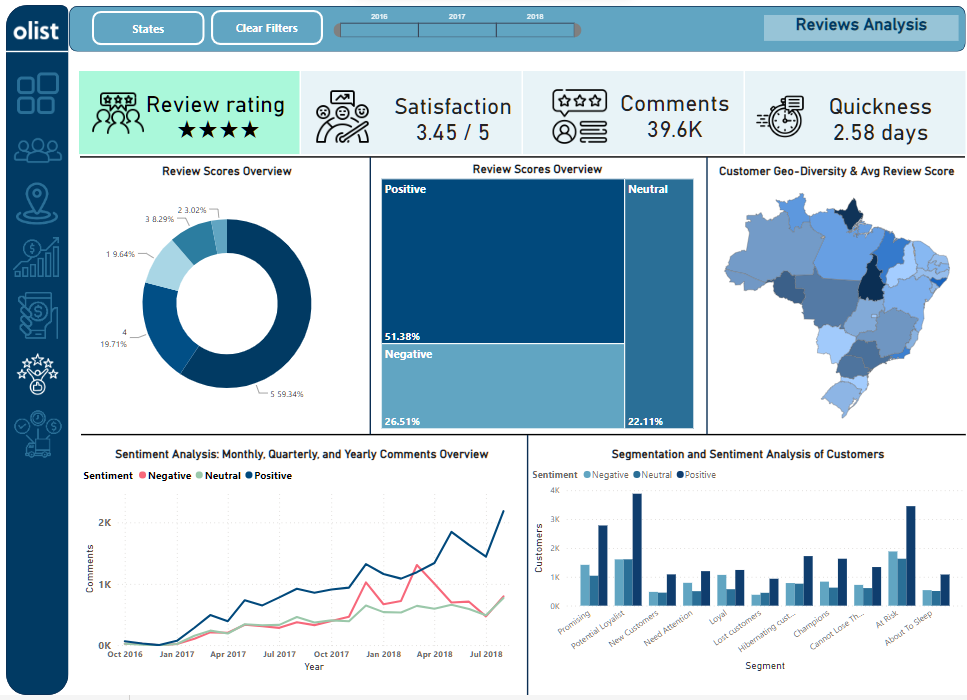Open the dashboard overview grid icon
This screenshot has height=700, width=967.
point(37,93)
